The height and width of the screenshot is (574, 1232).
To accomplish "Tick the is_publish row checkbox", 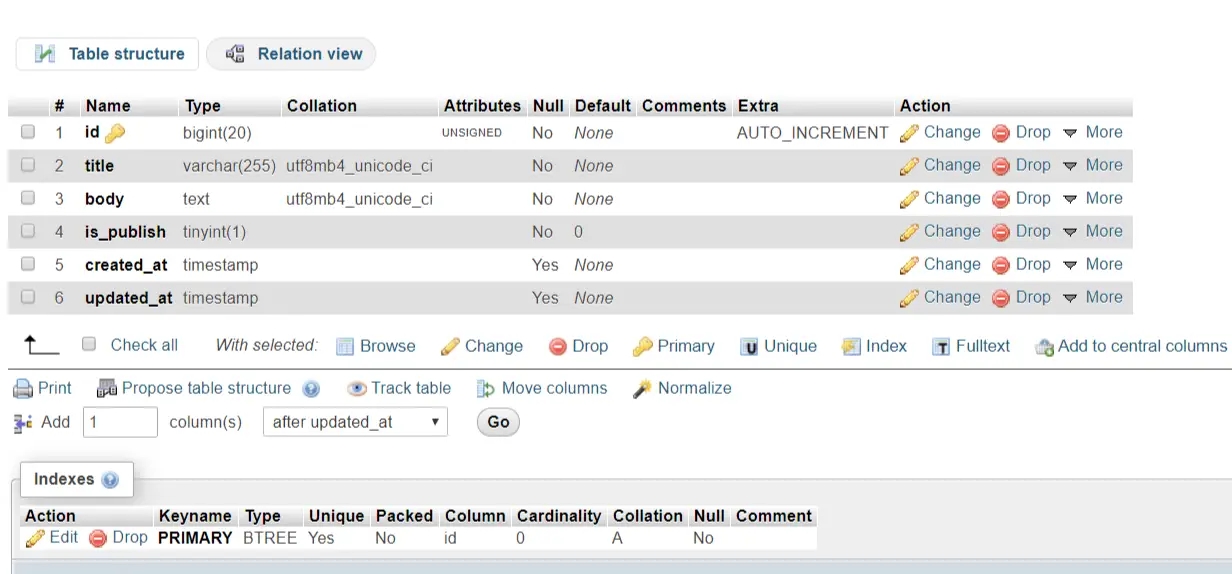I will tap(28, 231).
